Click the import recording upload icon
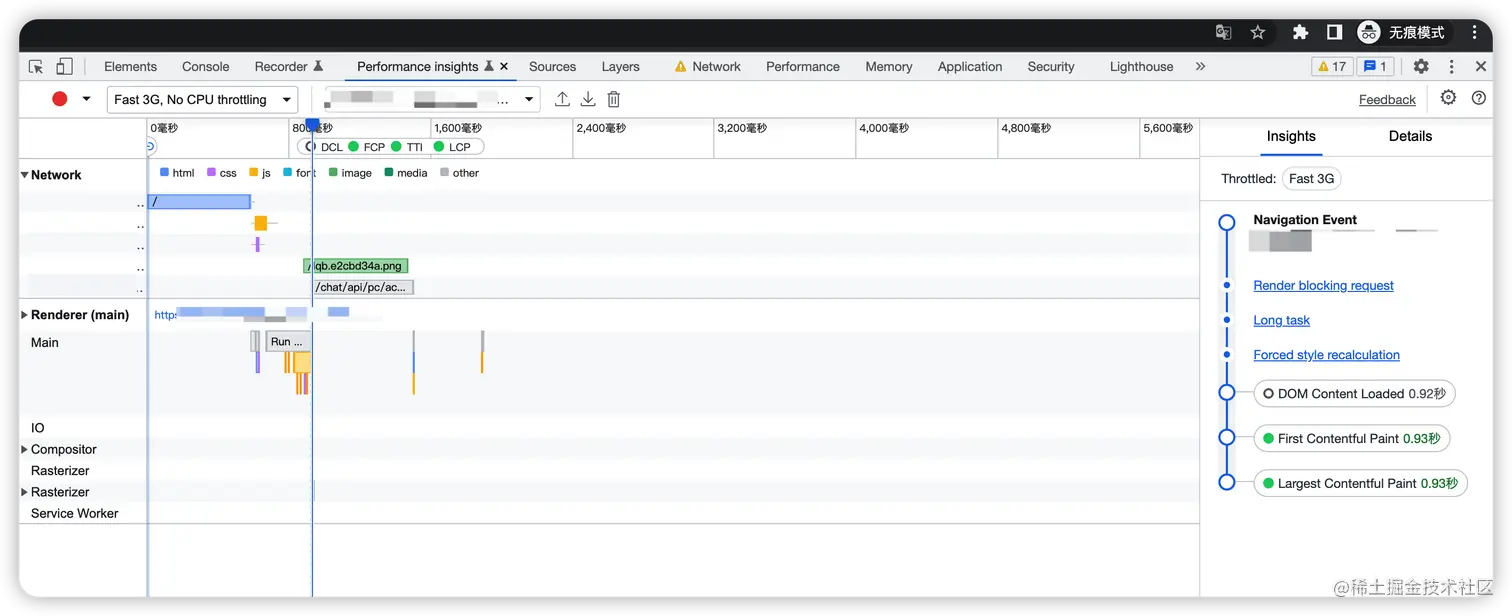Screen dimensions: 1512x616 562,99
